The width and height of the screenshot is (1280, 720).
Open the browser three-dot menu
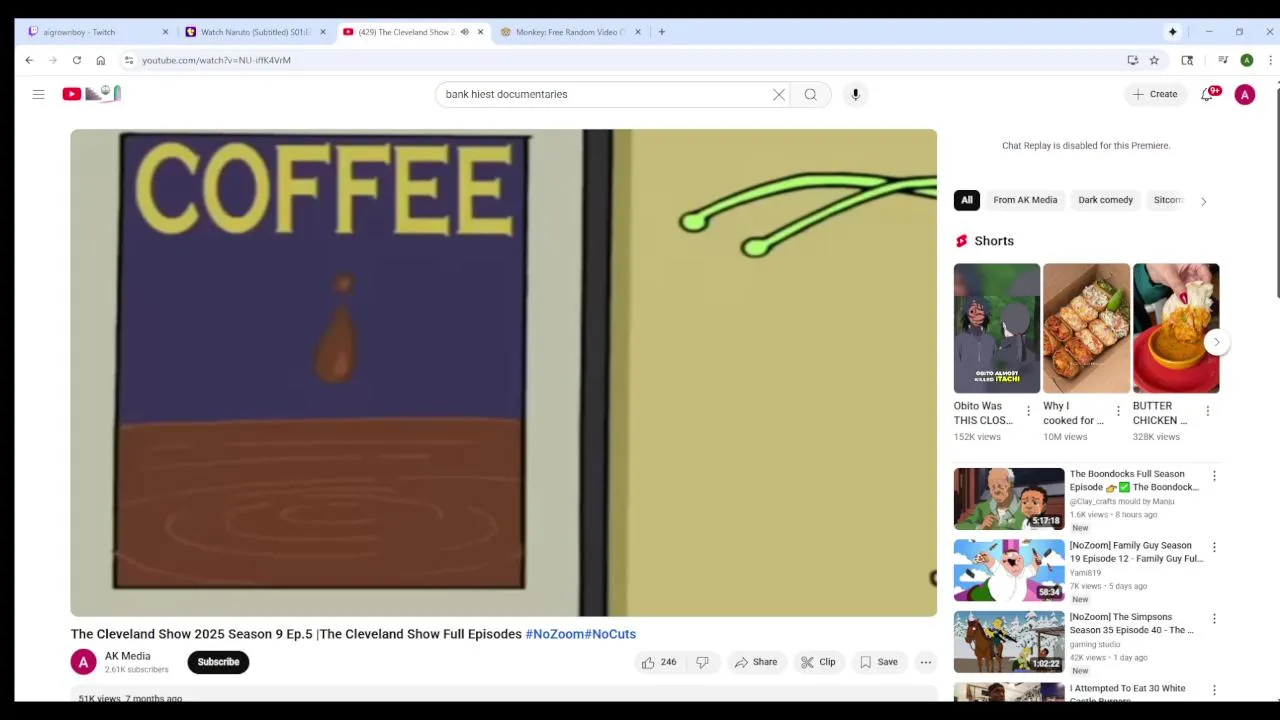(1270, 60)
